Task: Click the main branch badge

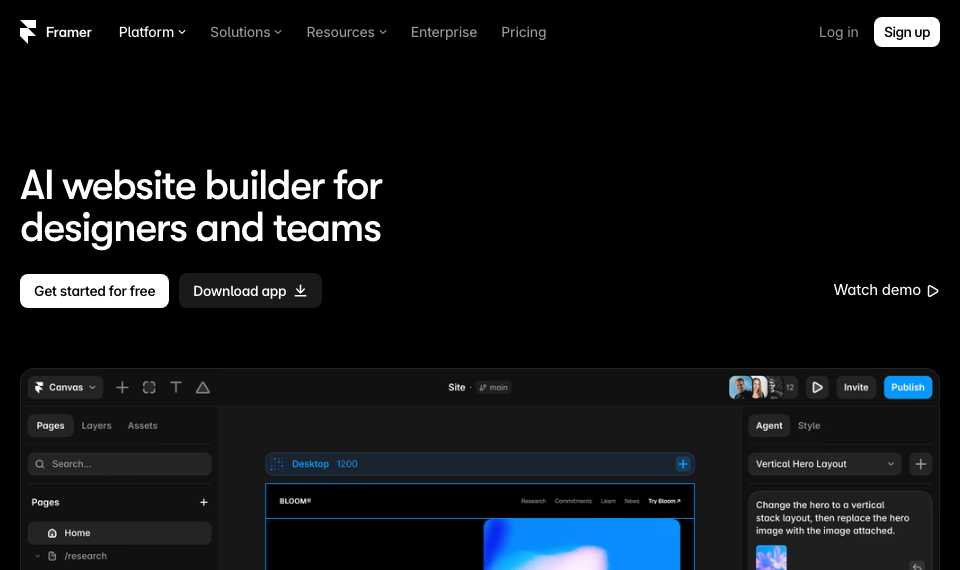Action: (493, 387)
